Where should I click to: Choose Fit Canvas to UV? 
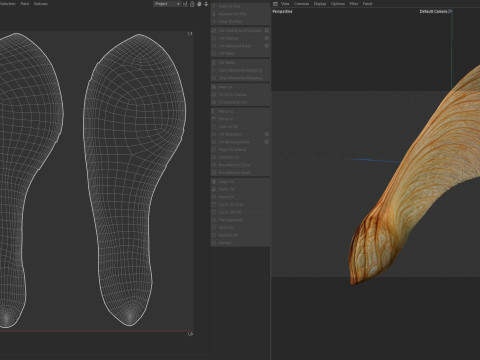coord(240,102)
